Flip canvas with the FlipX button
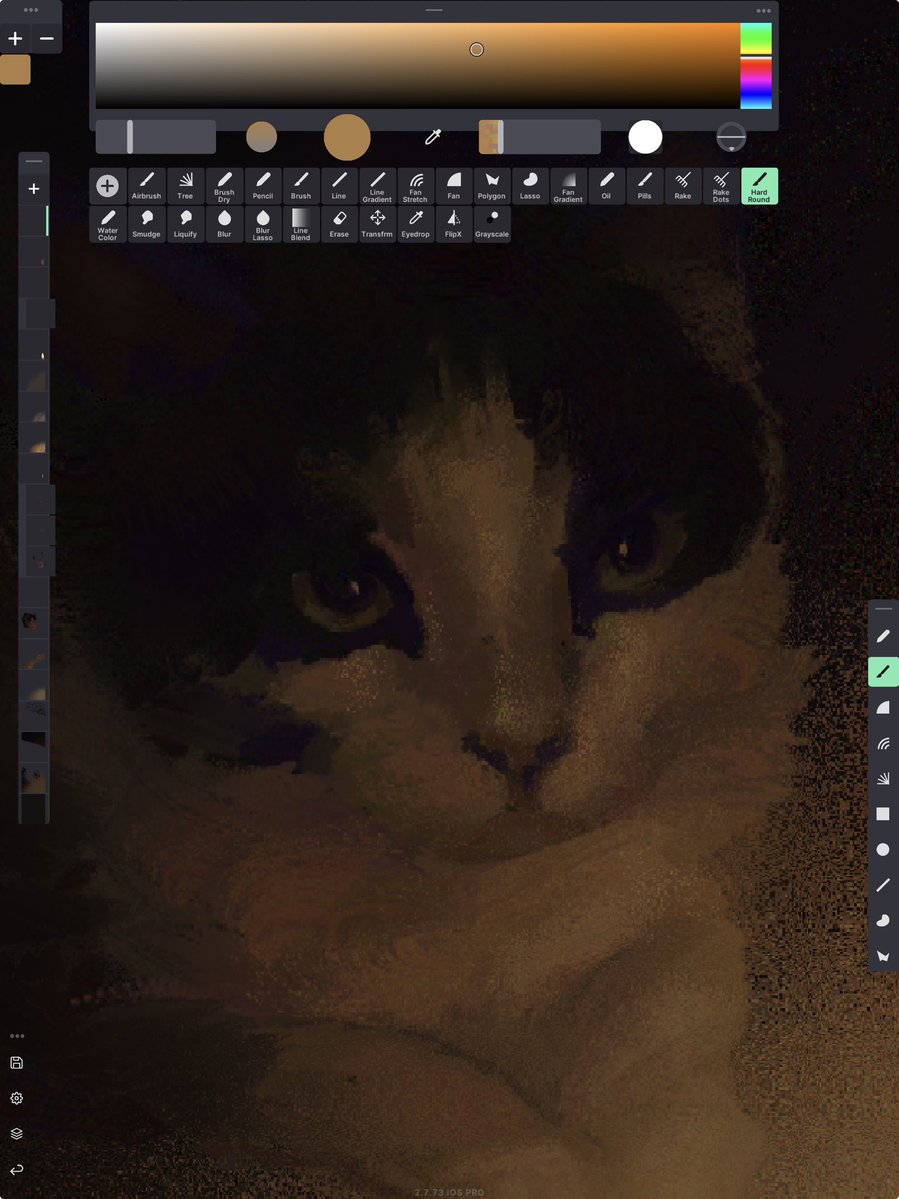The height and width of the screenshot is (1199, 899). [x=453, y=224]
